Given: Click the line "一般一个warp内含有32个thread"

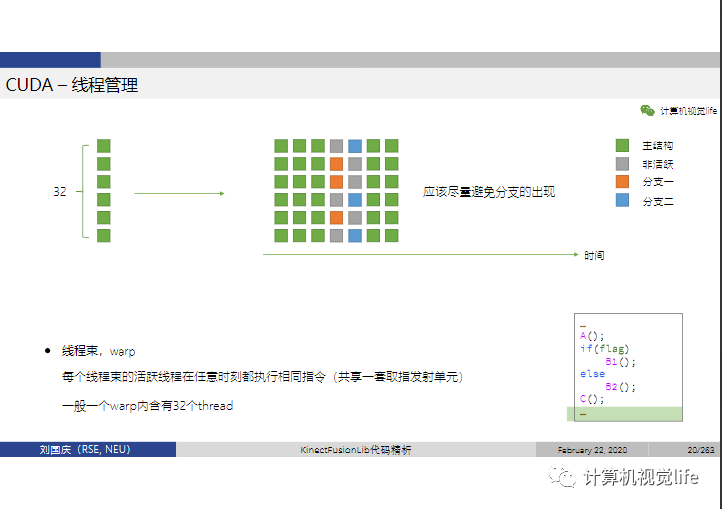Looking at the screenshot, I should (x=147, y=406).
